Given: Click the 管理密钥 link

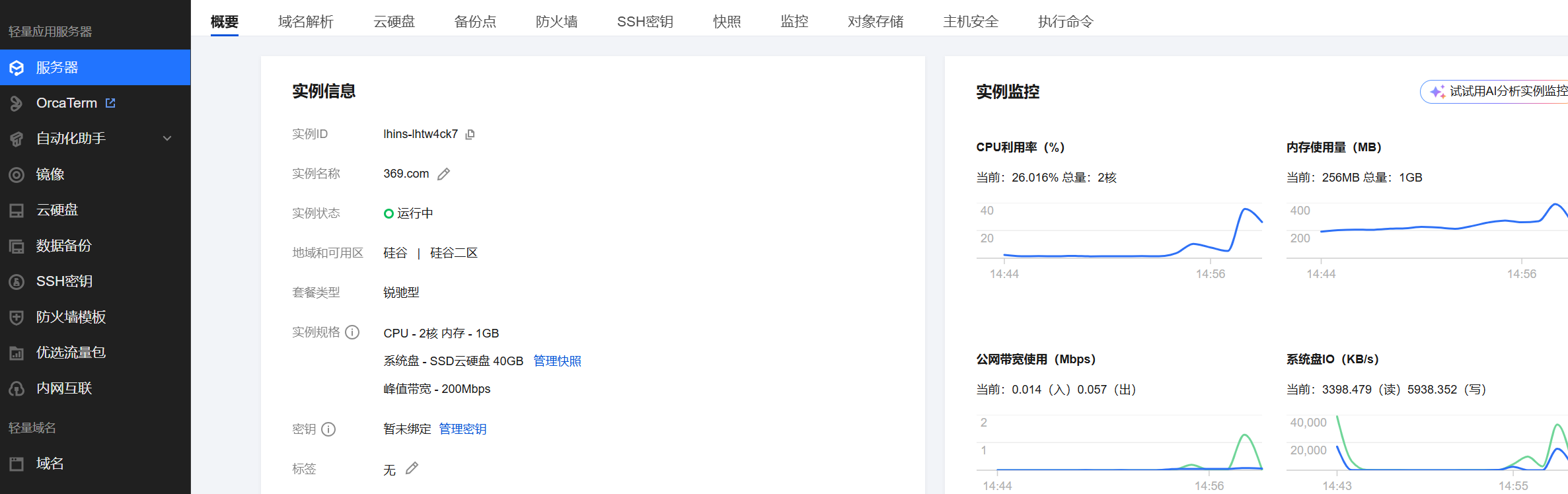Looking at the screenshot, I should point(463,429).
